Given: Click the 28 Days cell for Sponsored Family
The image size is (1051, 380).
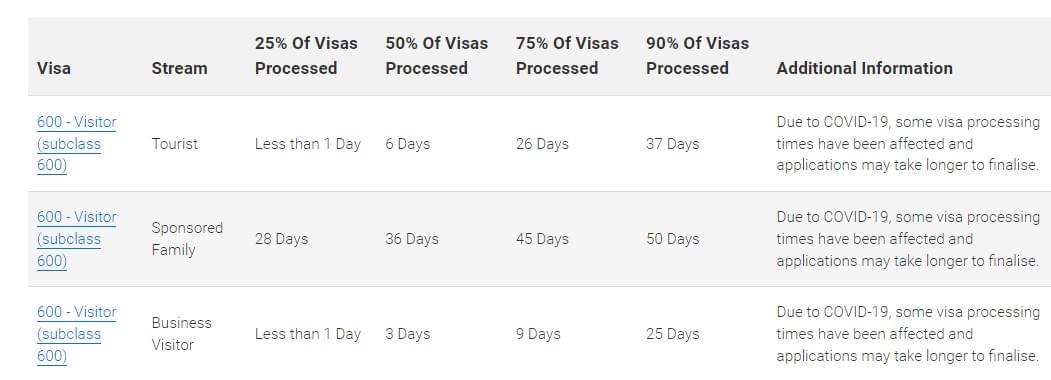Looking at the screenshot, I should pyautogui.click(x=282, y=239).
